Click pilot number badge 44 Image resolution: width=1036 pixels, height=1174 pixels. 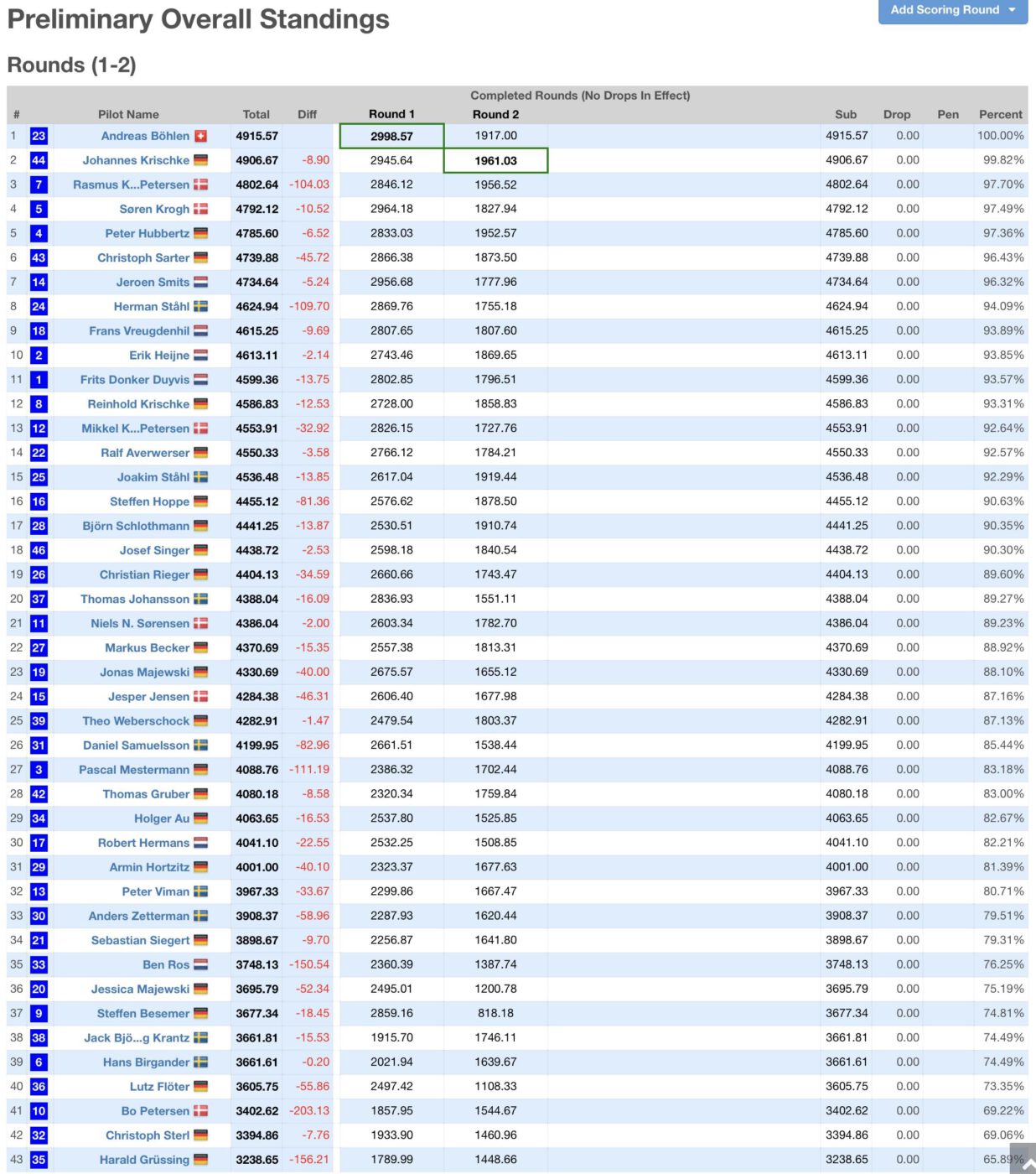(x=39, y=160)
